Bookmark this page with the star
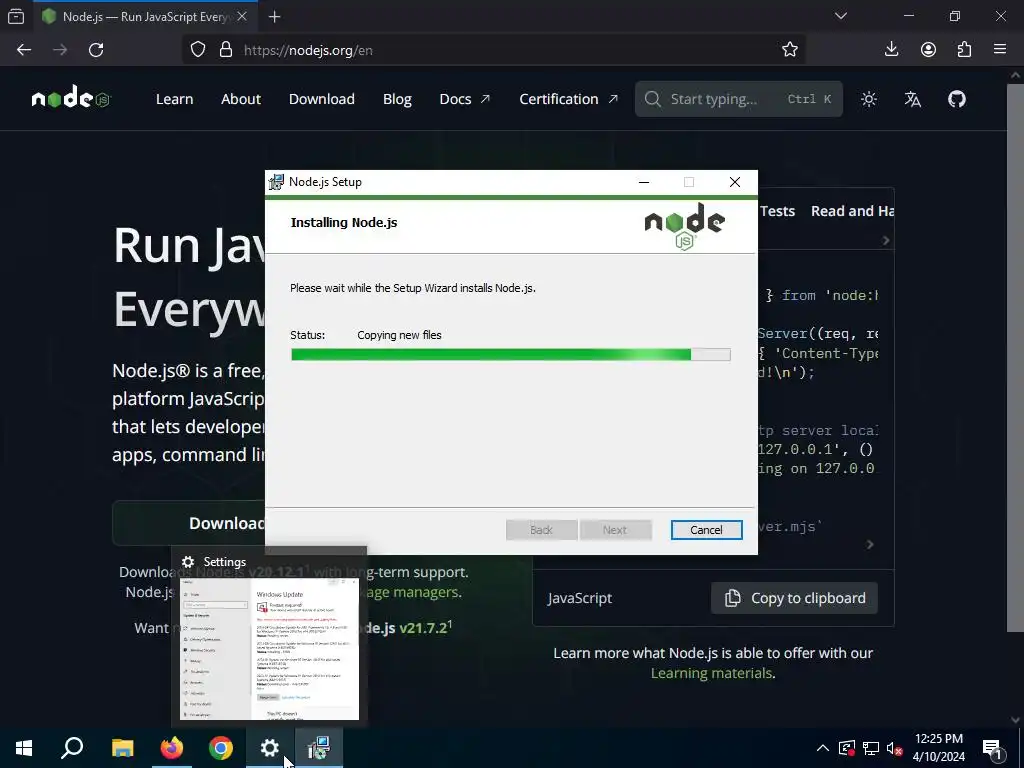This screenshot has width=1024, height=768. tap(790, 50)
